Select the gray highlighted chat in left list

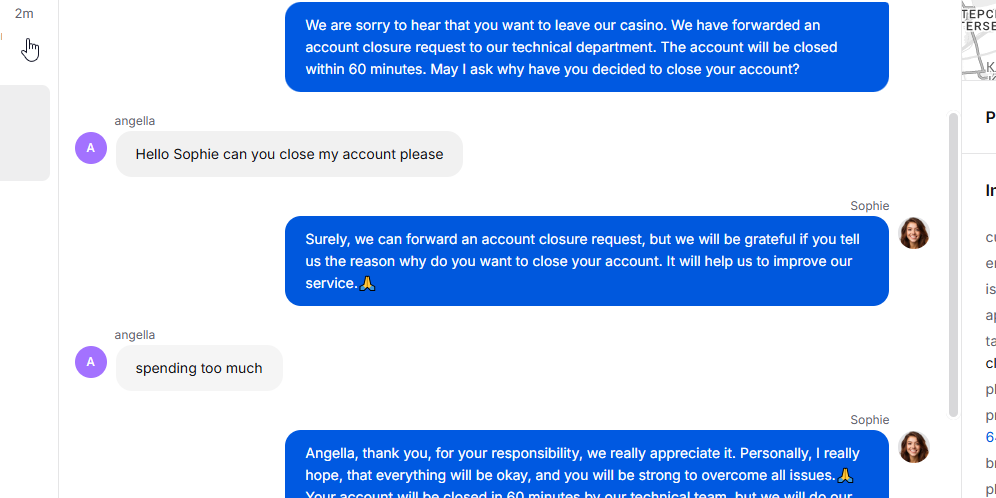pos(25,133)
